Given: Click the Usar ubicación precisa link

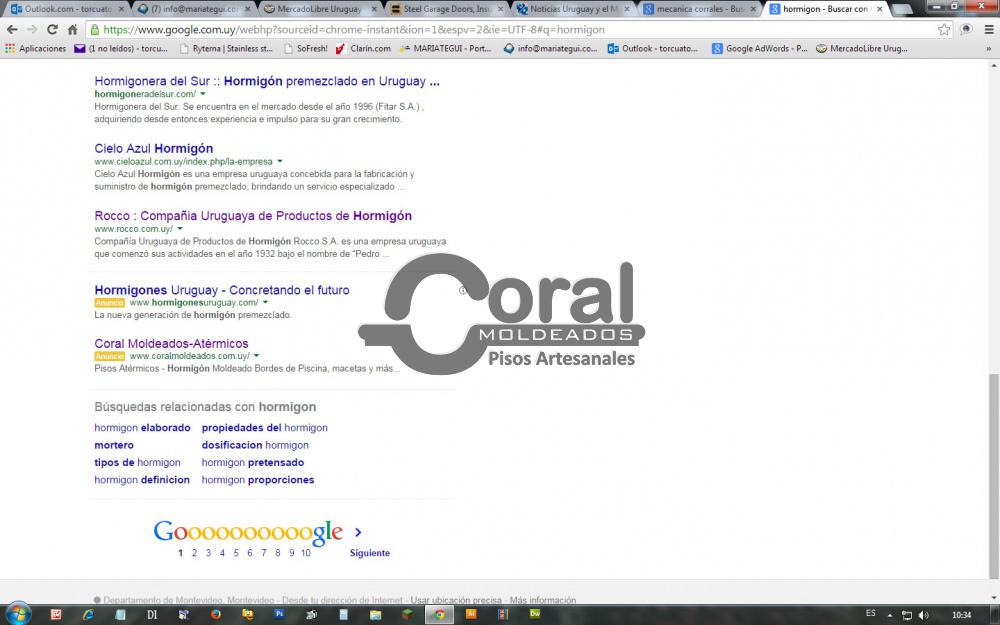Looking at the screenshot, I should pyautogui.click(x=456, y=600).
